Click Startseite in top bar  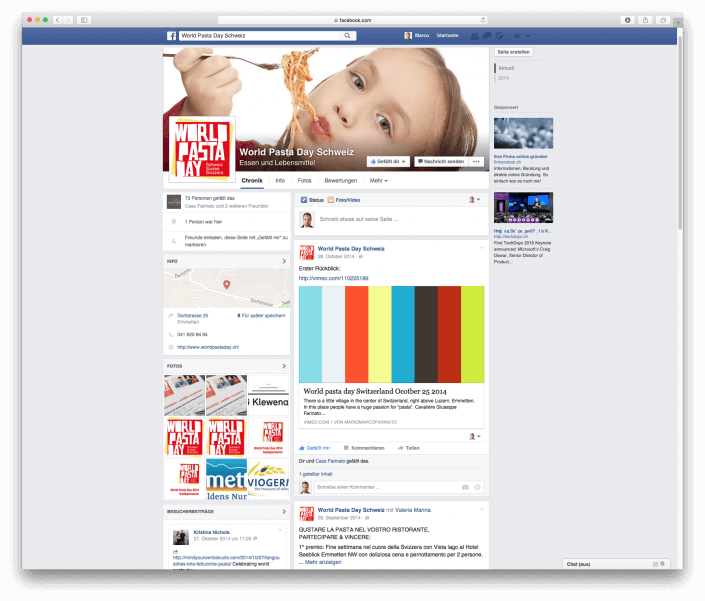[447, 36]
